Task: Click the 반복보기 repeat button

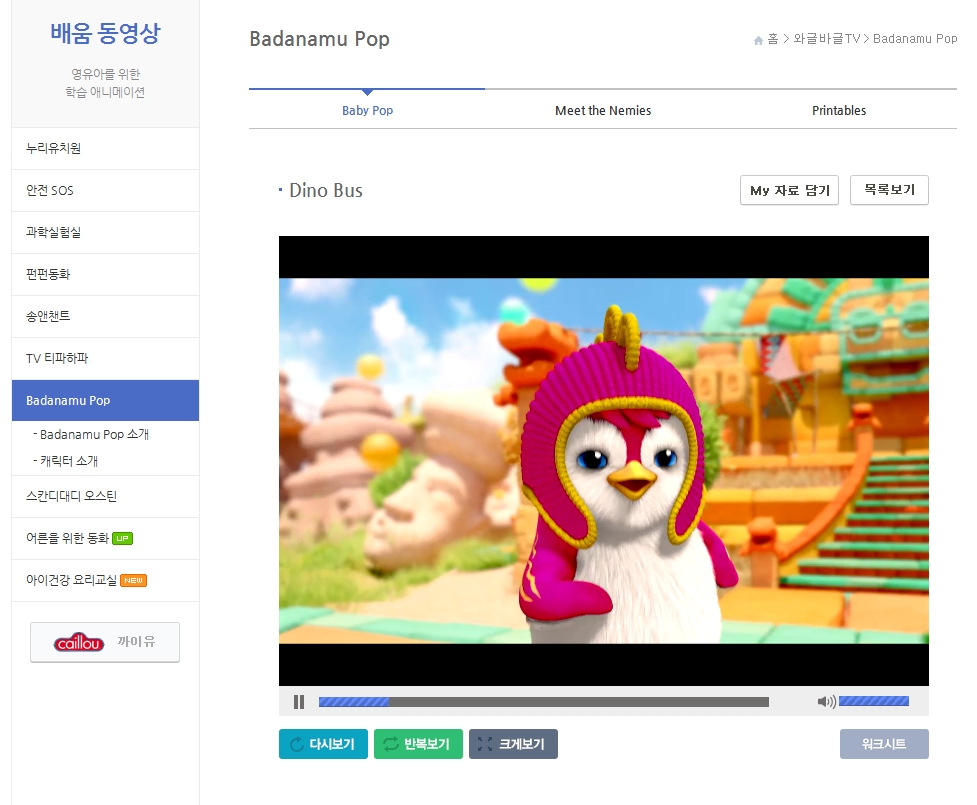Action: click(418, 744)
